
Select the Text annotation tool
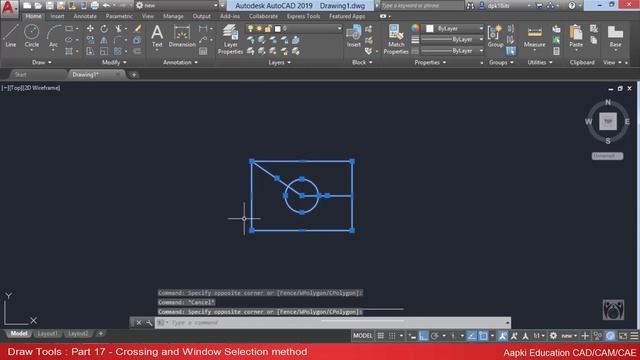click(157, 37)
